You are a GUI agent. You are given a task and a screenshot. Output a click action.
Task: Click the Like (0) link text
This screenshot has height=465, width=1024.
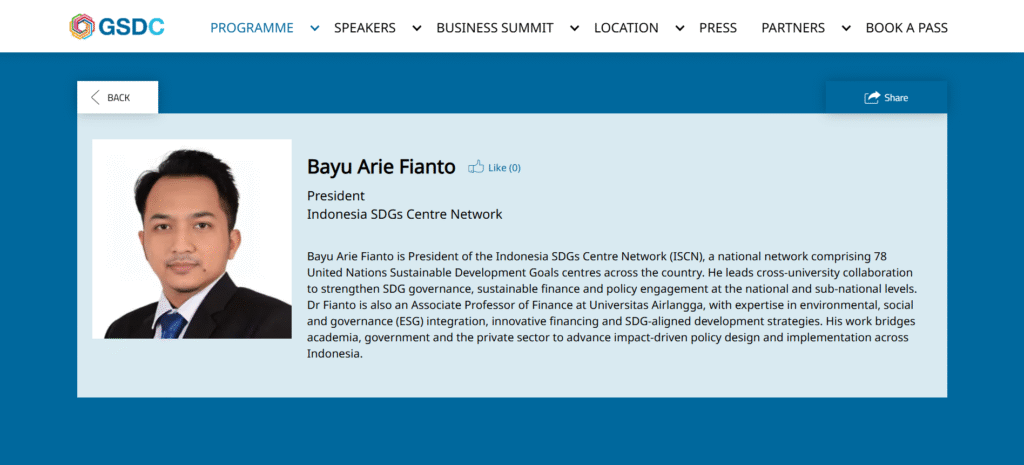(x=504, y=168)
